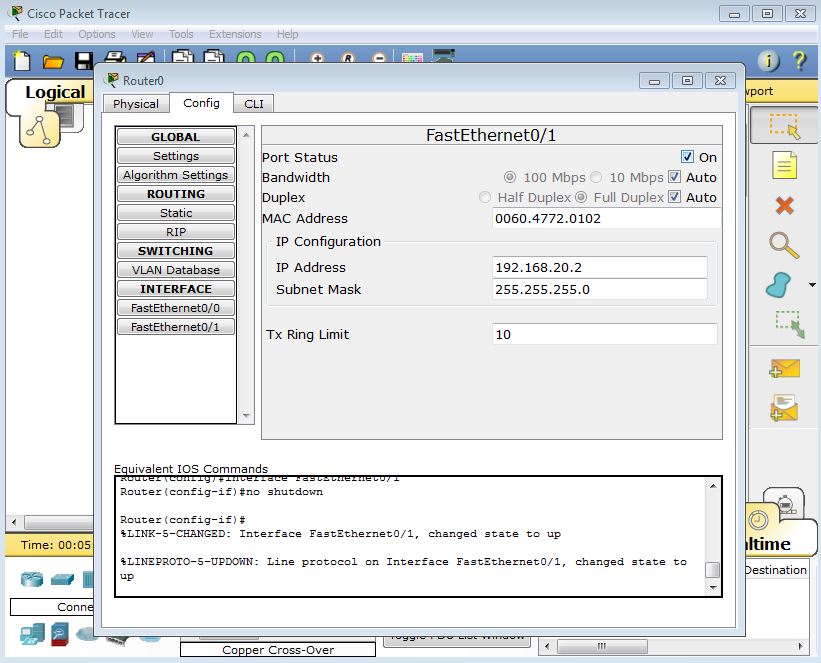Click the PDU list horizontal scrollbar thumb
Viewport: 821px width, 663px height.
602,646
